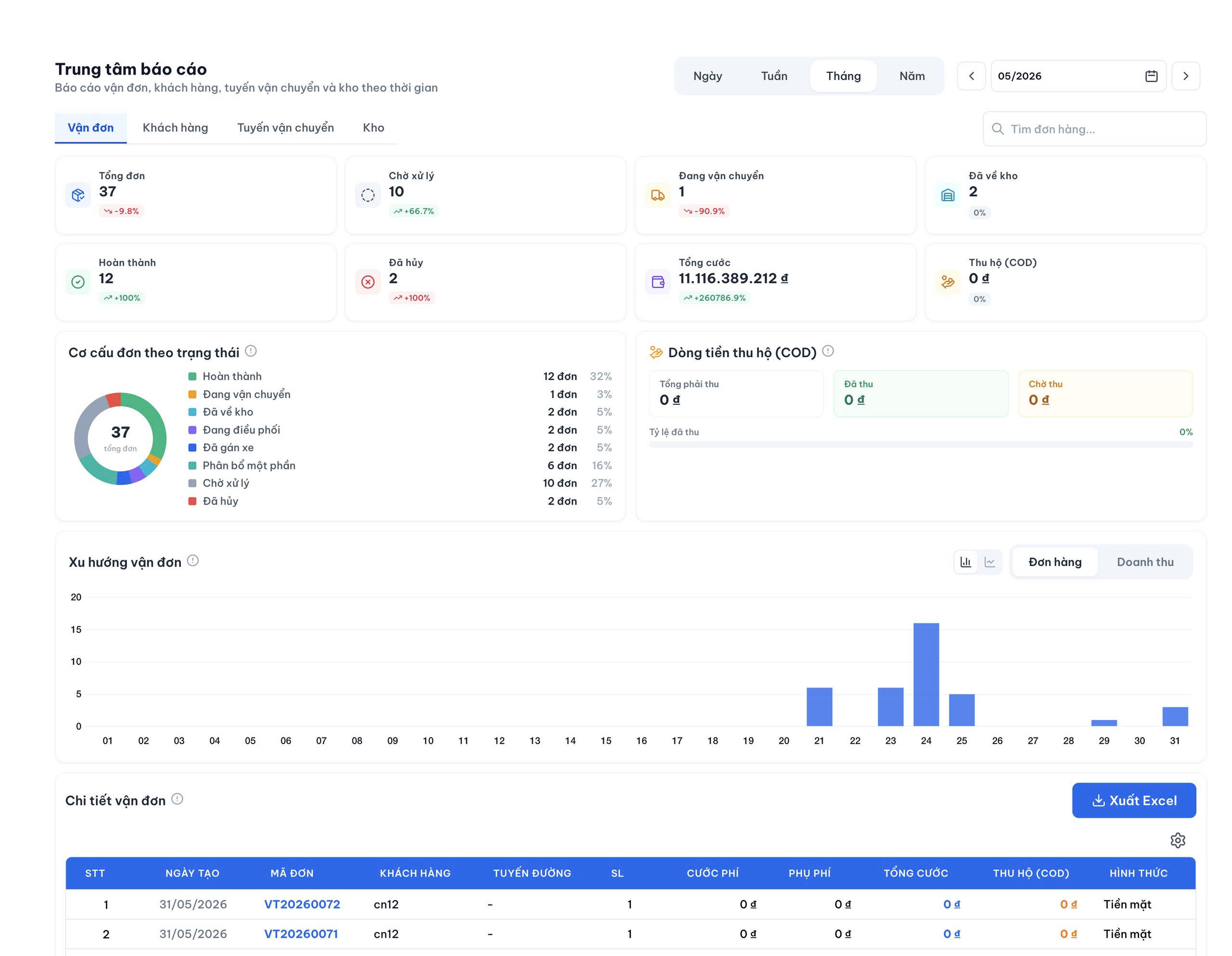Switch to the Khách hàng tab
This screenshot has width=1232, height=956.
[x=176, y=128]
